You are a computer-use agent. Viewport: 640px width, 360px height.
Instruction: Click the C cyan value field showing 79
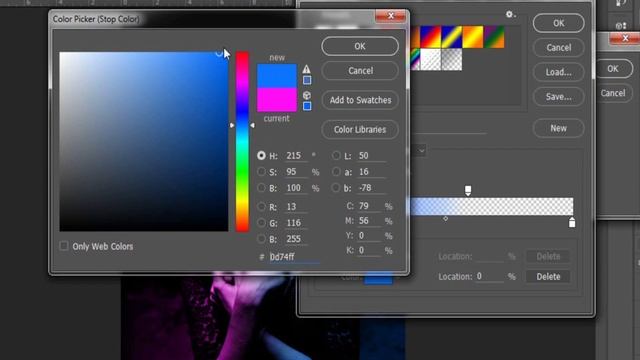pos(369,206)
